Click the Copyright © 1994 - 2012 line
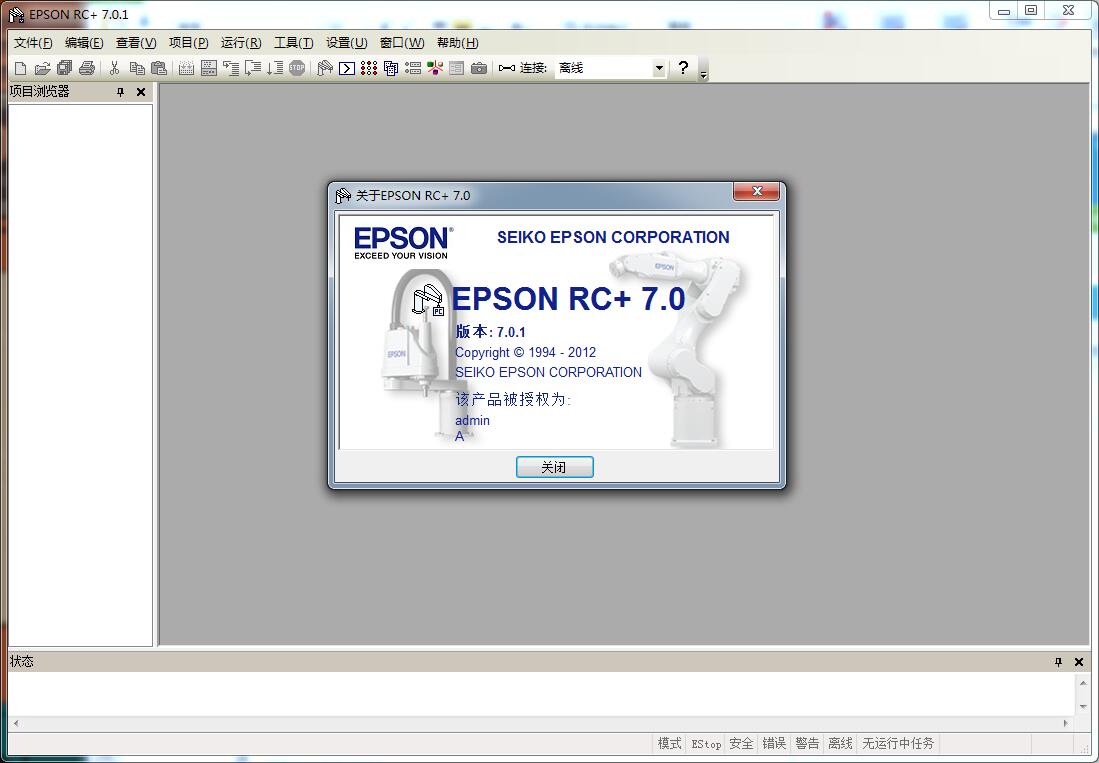 click(x=526, y=352)
